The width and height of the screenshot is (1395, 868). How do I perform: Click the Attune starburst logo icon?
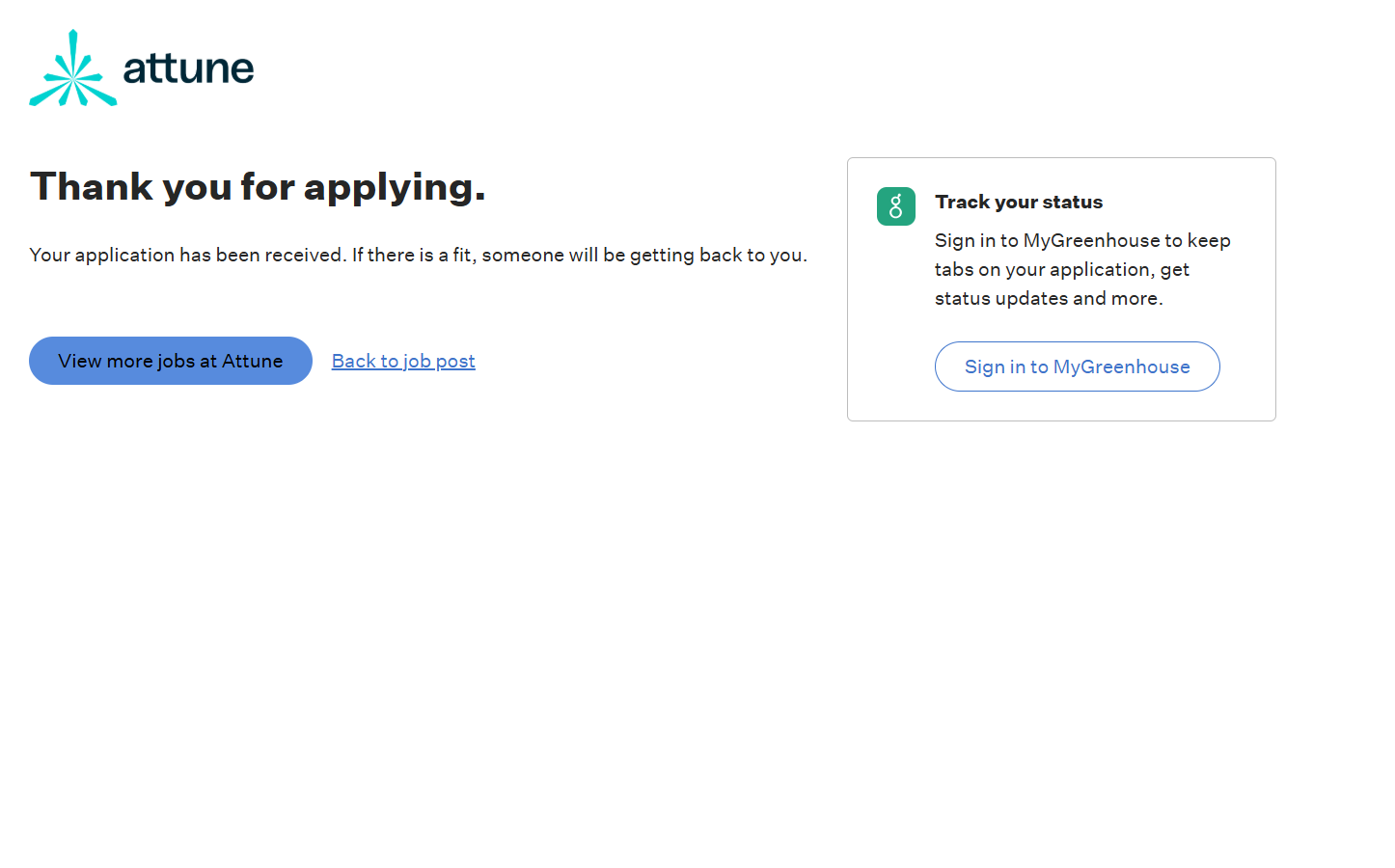[x=72, y=68]
